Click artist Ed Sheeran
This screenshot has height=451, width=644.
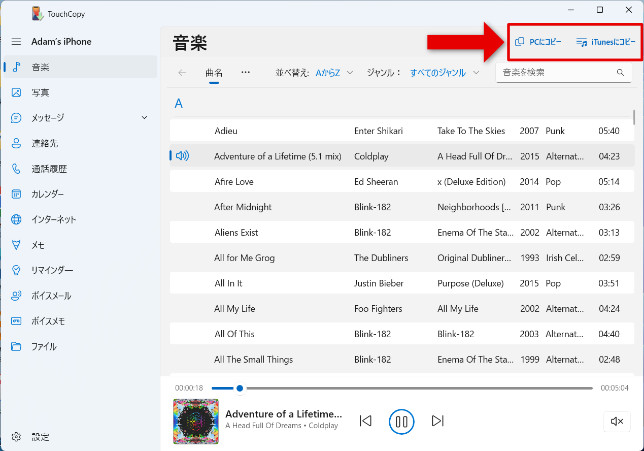pyautogui.click(x=376, y=182)
